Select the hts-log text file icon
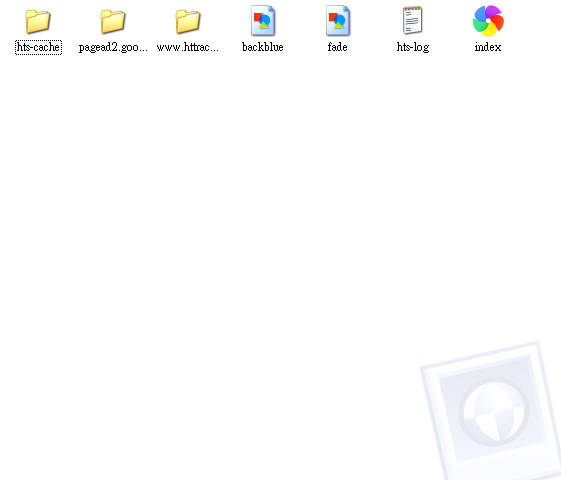Viewport: 561px width, 480px height. pos(413,20)
